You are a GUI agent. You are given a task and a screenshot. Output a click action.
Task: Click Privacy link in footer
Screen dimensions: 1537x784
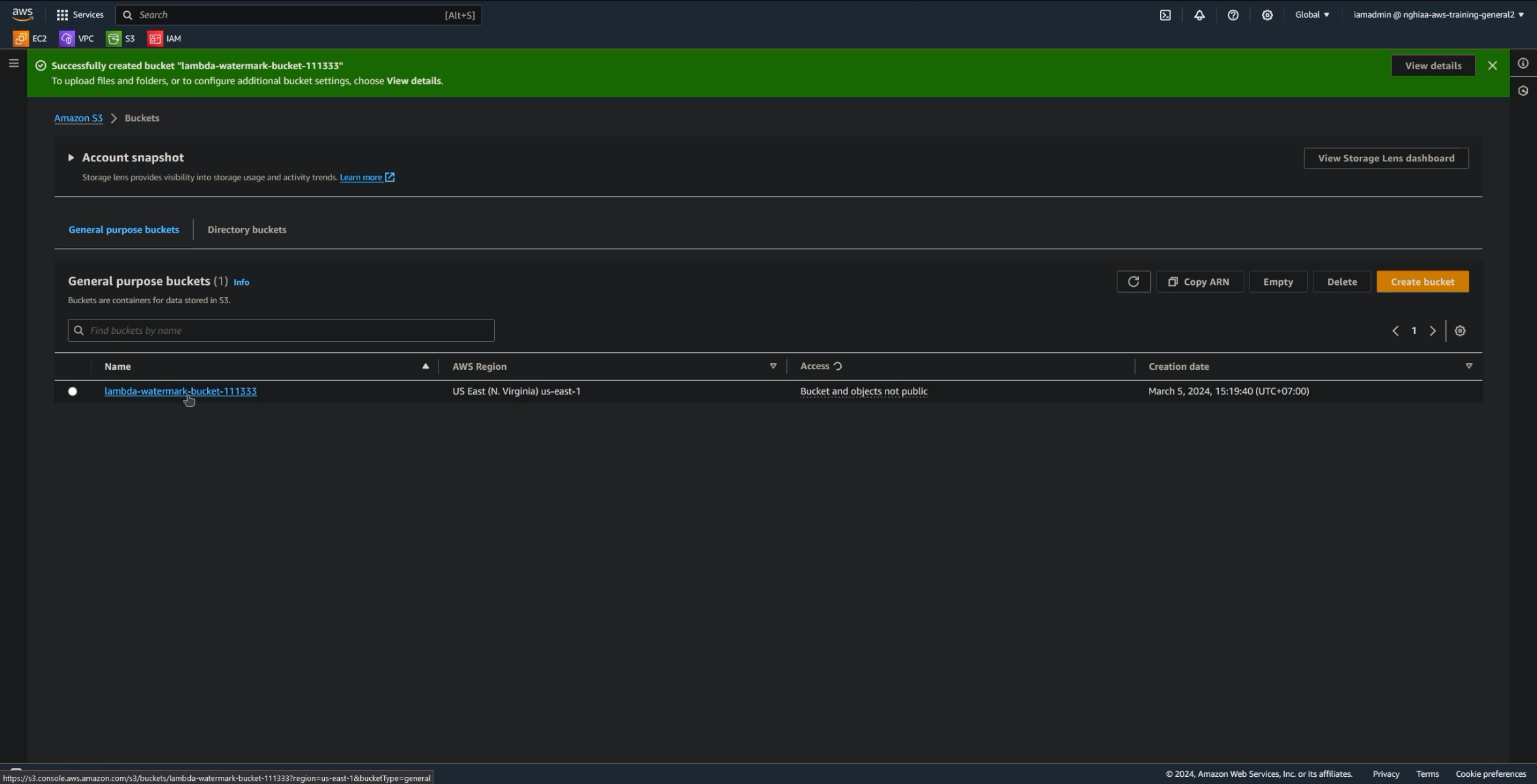click(1385, 774)
